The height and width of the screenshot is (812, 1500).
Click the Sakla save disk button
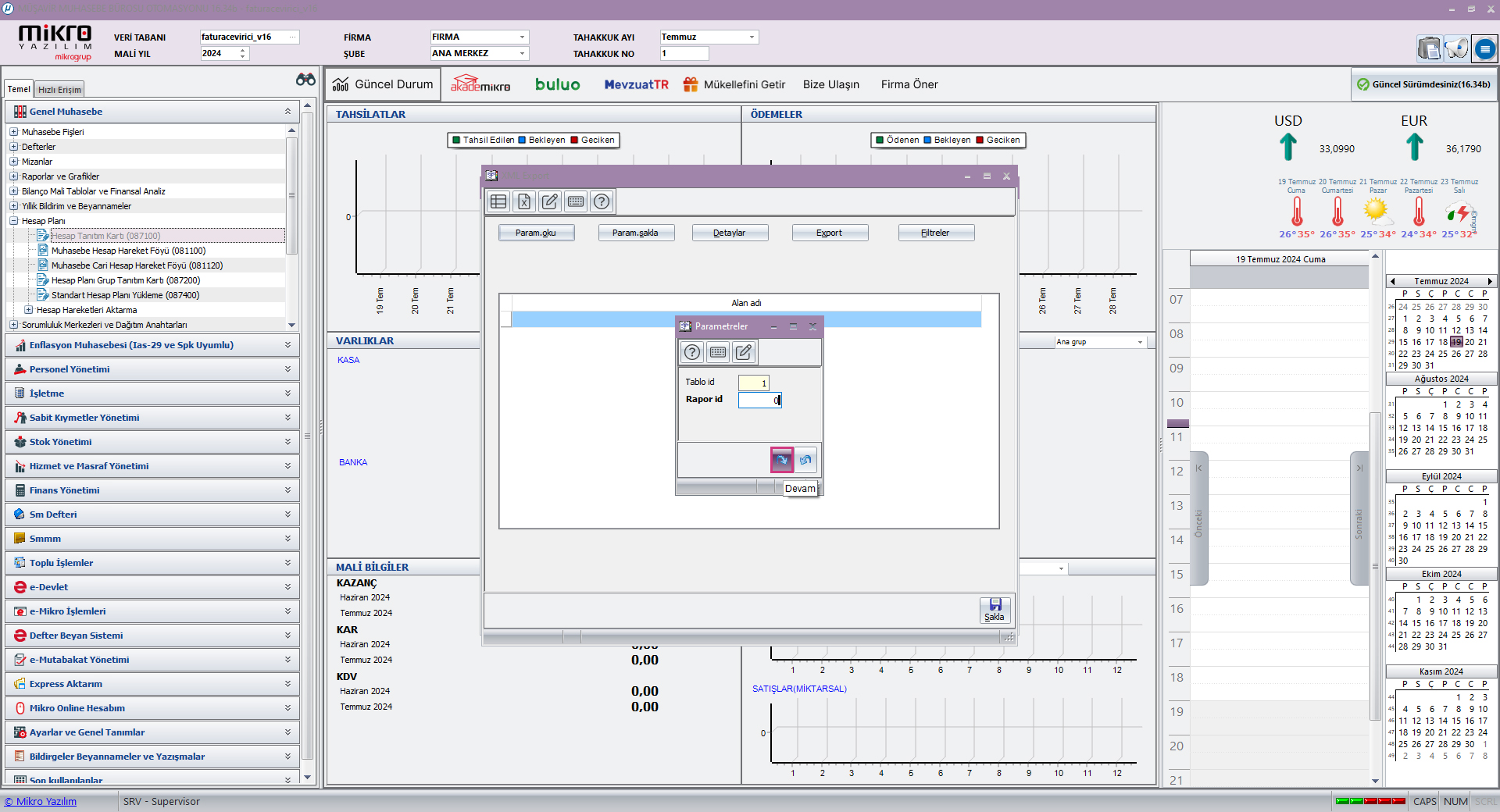pyautogui.click(x=995, y=610)
